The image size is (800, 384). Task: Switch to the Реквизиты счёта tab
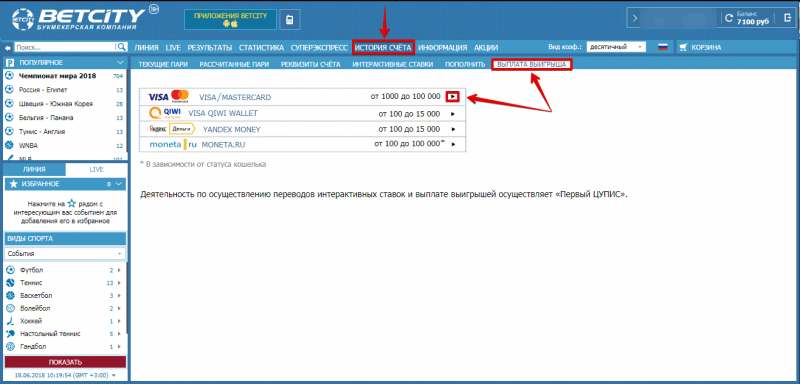pos(311,65)
